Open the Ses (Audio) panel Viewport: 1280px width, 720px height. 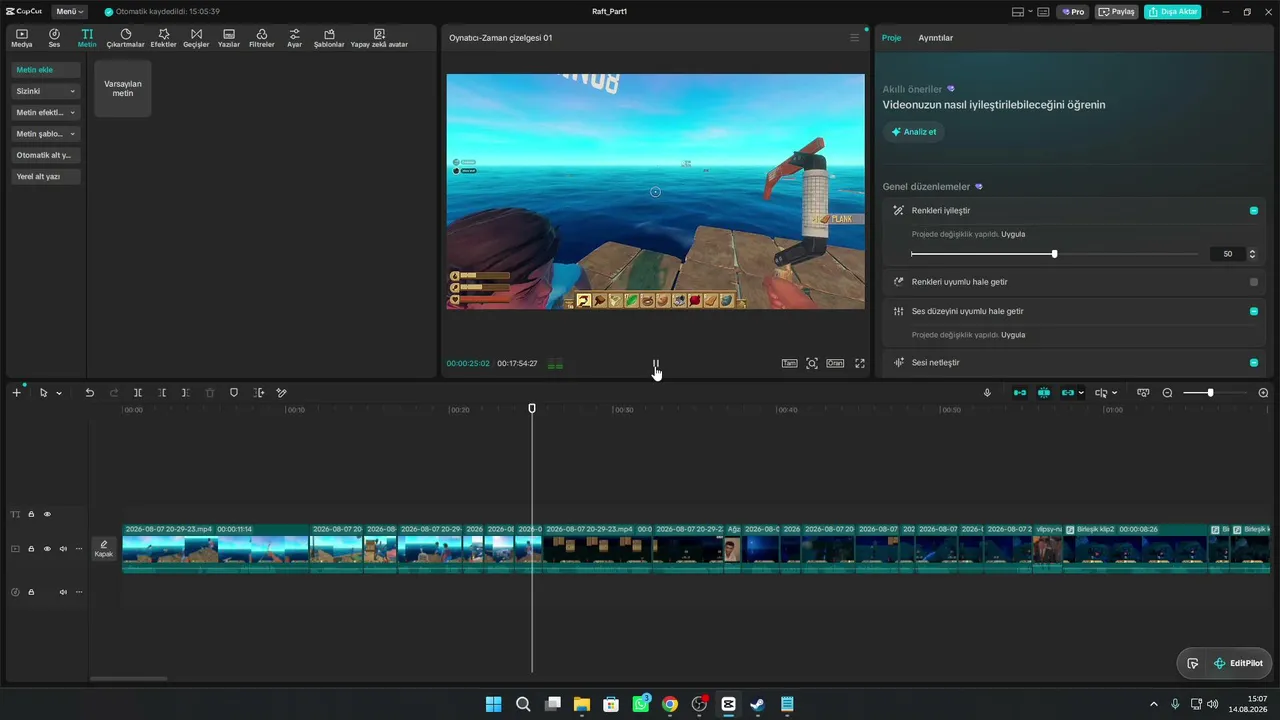[x=54, y=38]
